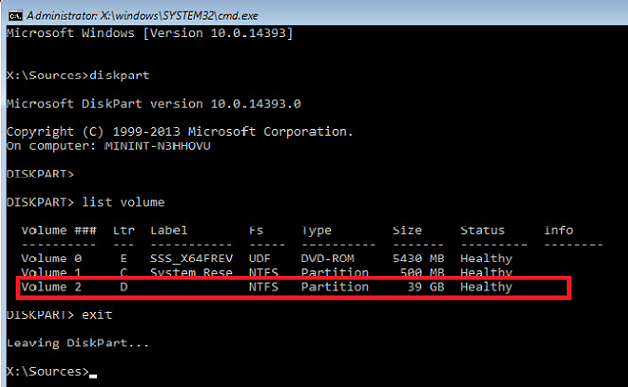Click 'Volume 2' in the volume list
The height and width of the screenshot is (387, 628).
[x=52, y=287]
